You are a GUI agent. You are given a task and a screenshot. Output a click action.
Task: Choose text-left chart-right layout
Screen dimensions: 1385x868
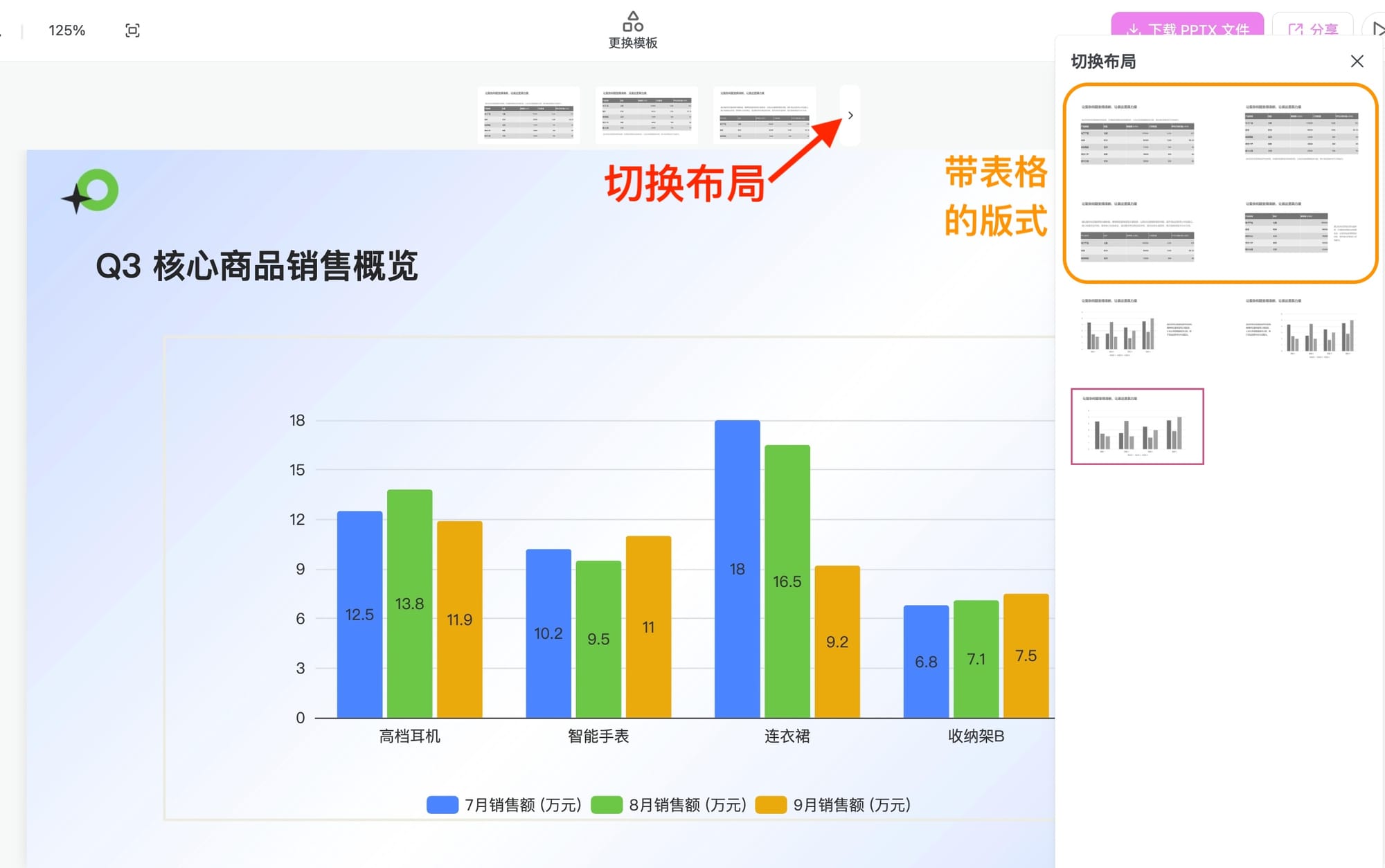tap(1301, 329)
